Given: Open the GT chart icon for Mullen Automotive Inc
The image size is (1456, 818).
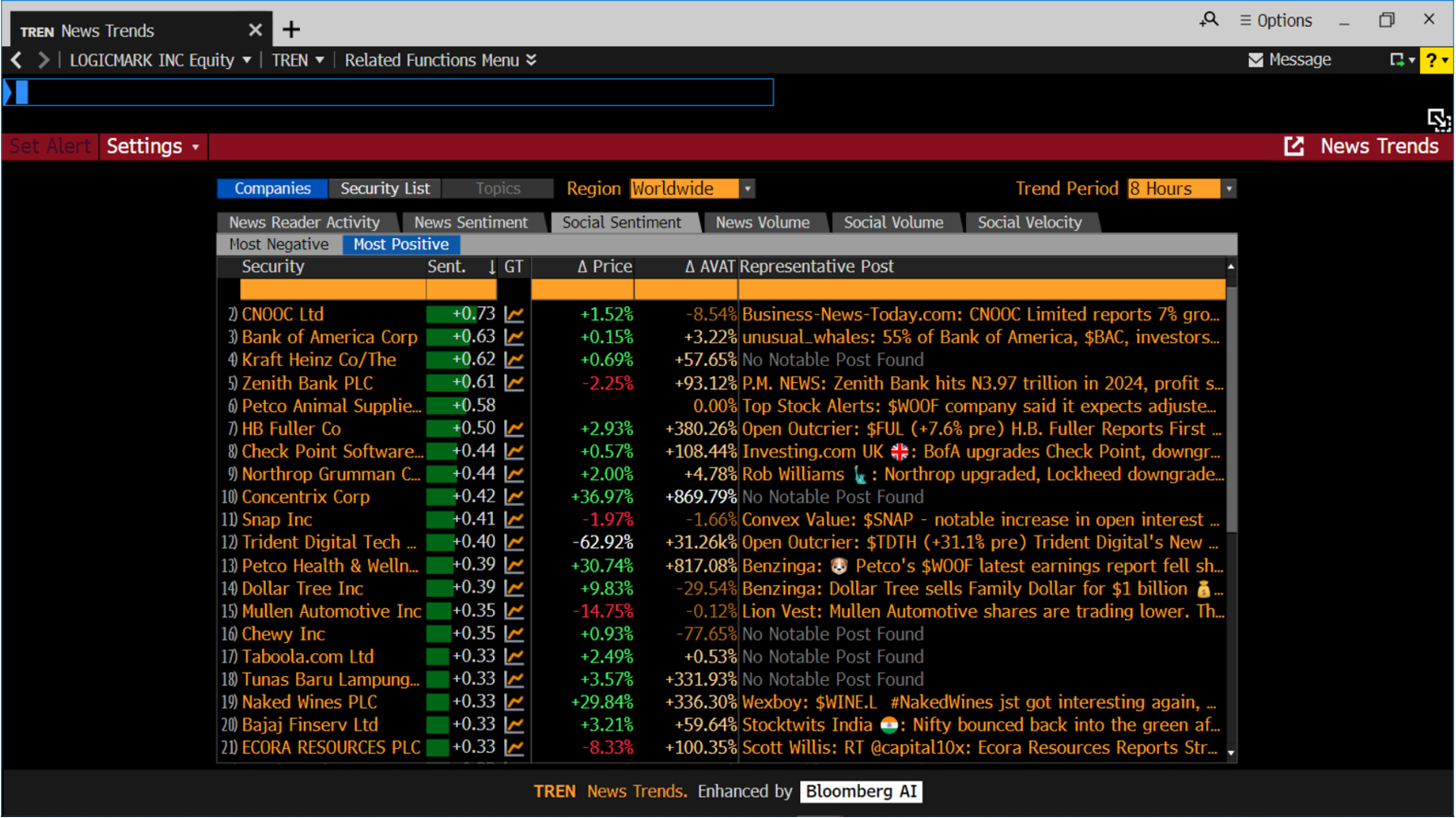Looking at the screenshot, I should 514,611.
